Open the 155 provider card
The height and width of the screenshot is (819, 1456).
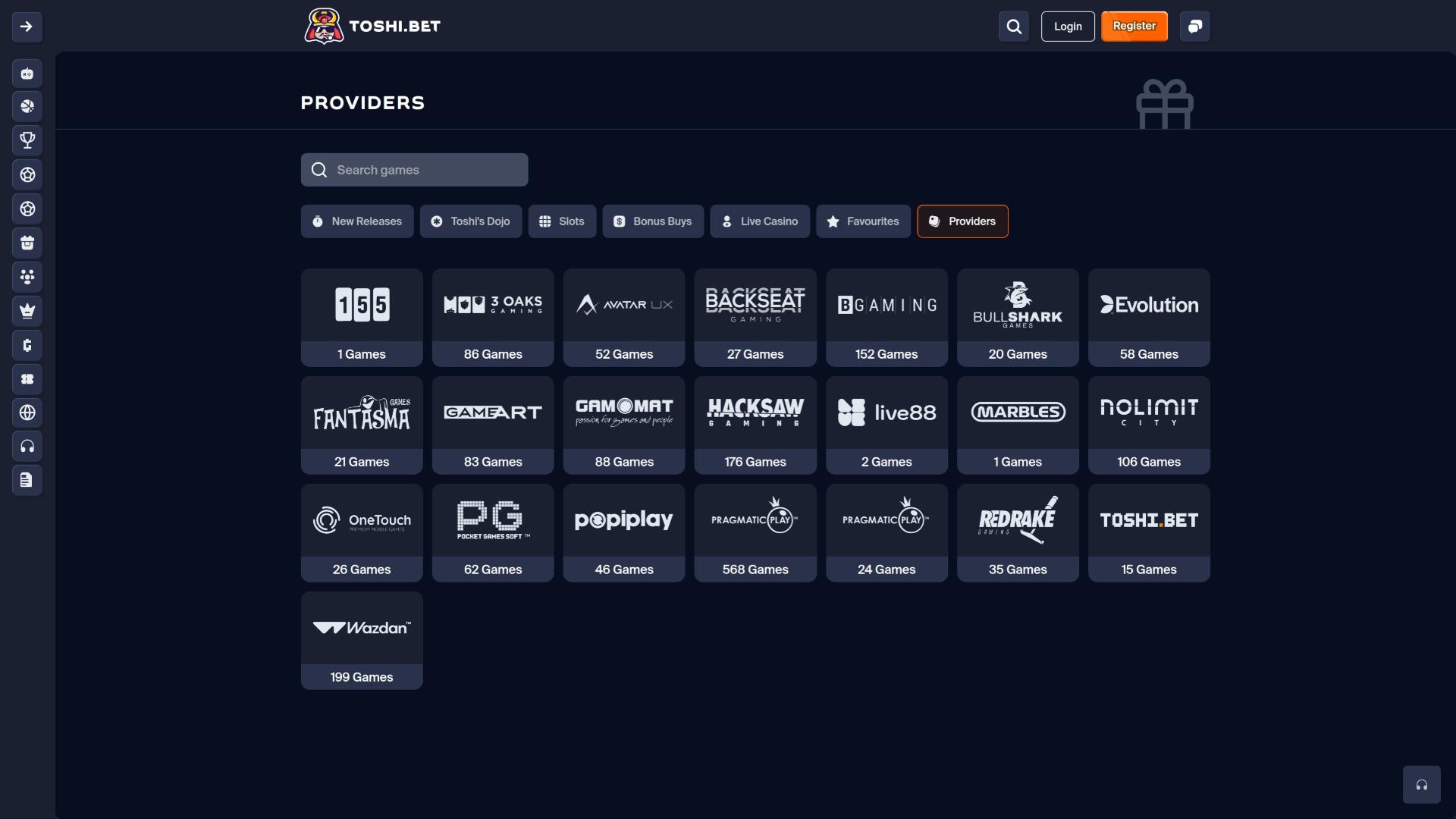click(x=362, y=318)
